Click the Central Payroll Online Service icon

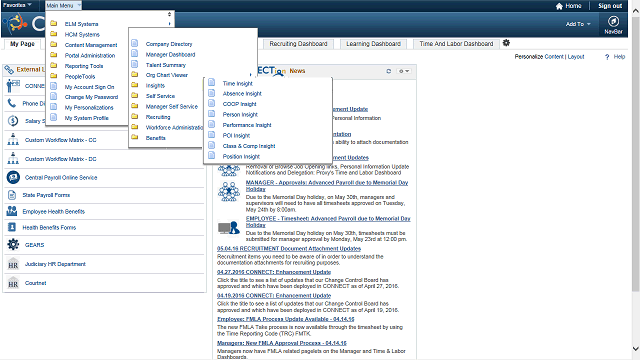(x=13, y=178)
